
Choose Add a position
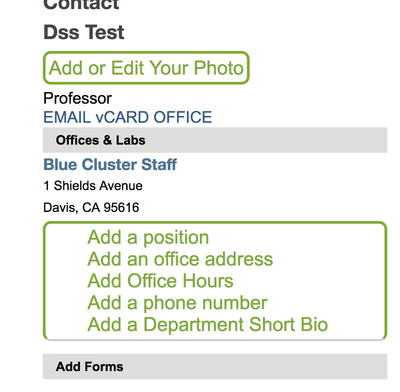148,237
